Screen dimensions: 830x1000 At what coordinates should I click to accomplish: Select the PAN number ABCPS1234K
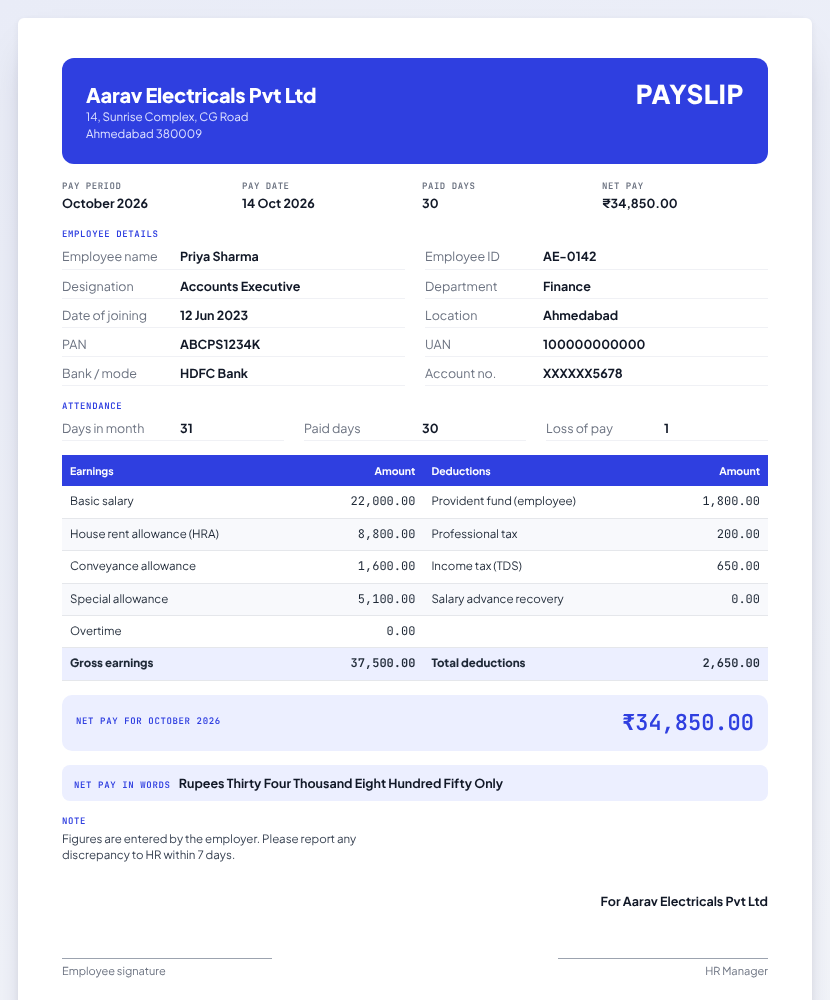point(220,344)
